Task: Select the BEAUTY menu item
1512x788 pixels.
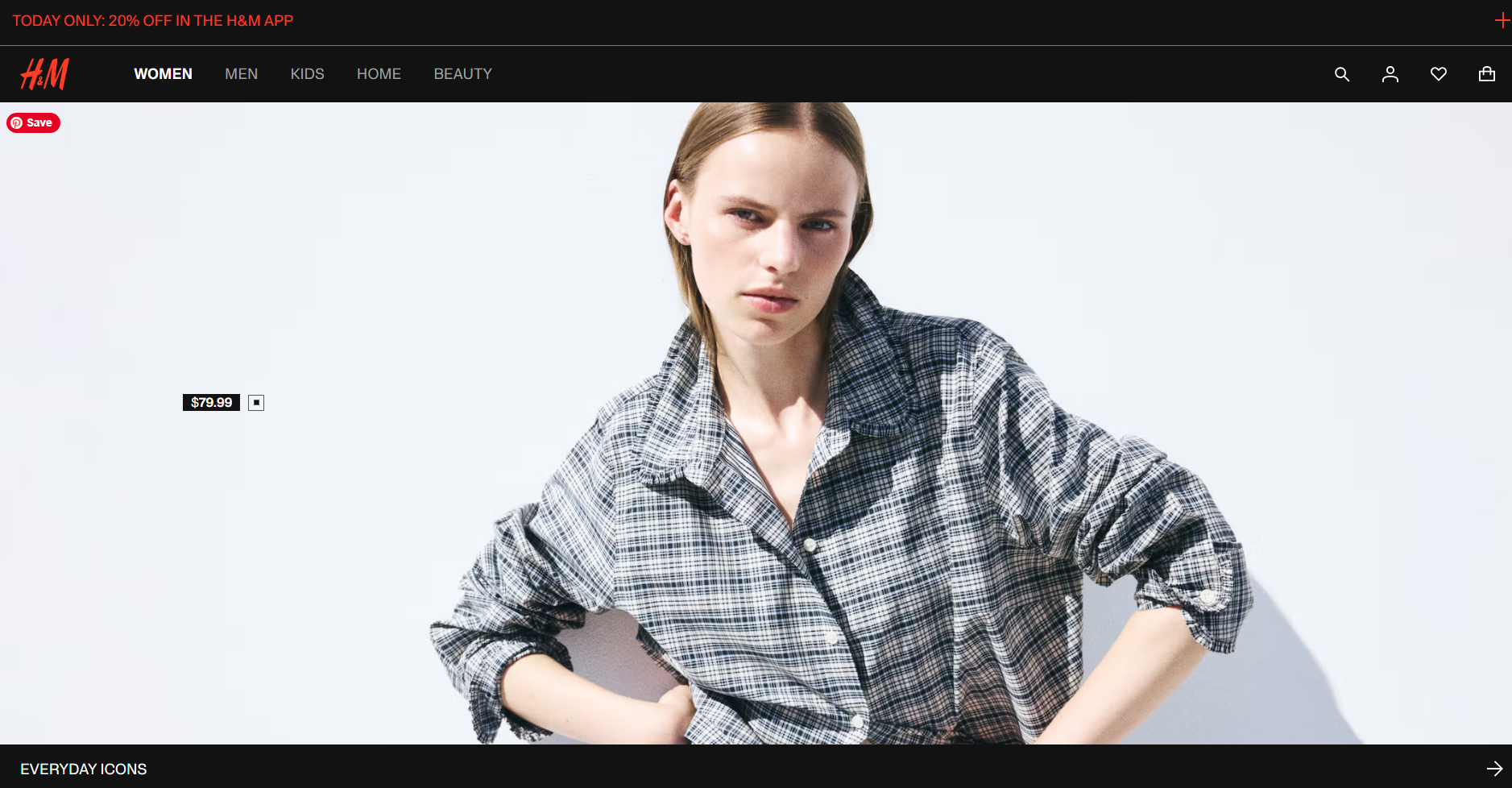Action: tap(462, 74)
